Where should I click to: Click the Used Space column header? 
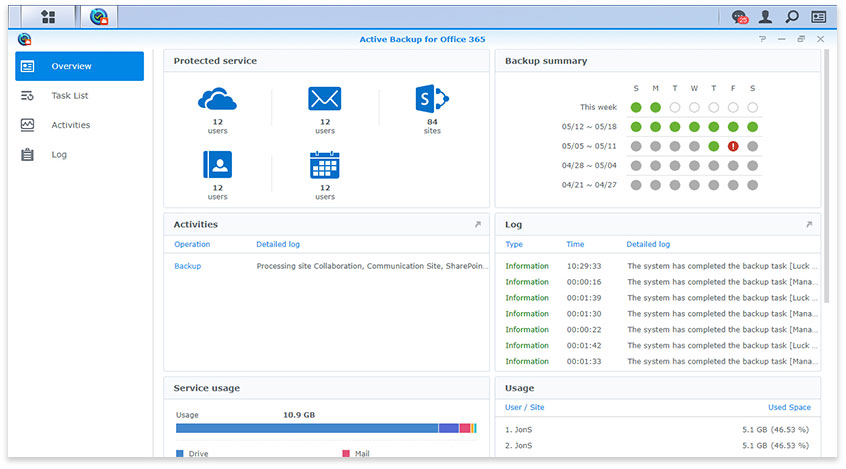[x=789, y=407]
